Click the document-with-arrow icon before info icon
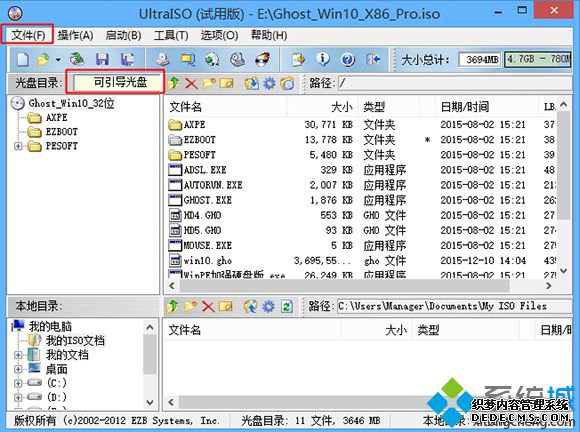This screenshot has height=432, width=580. pyautogui.click(x=298, y=59)
